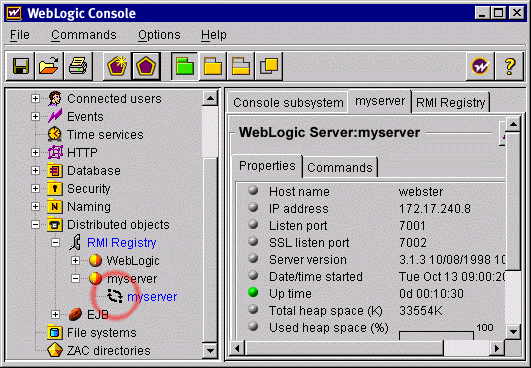The height and width of the screenshot is (368, 531).
Task: Click the Print toolbar icon
Action: coord(78,66)
